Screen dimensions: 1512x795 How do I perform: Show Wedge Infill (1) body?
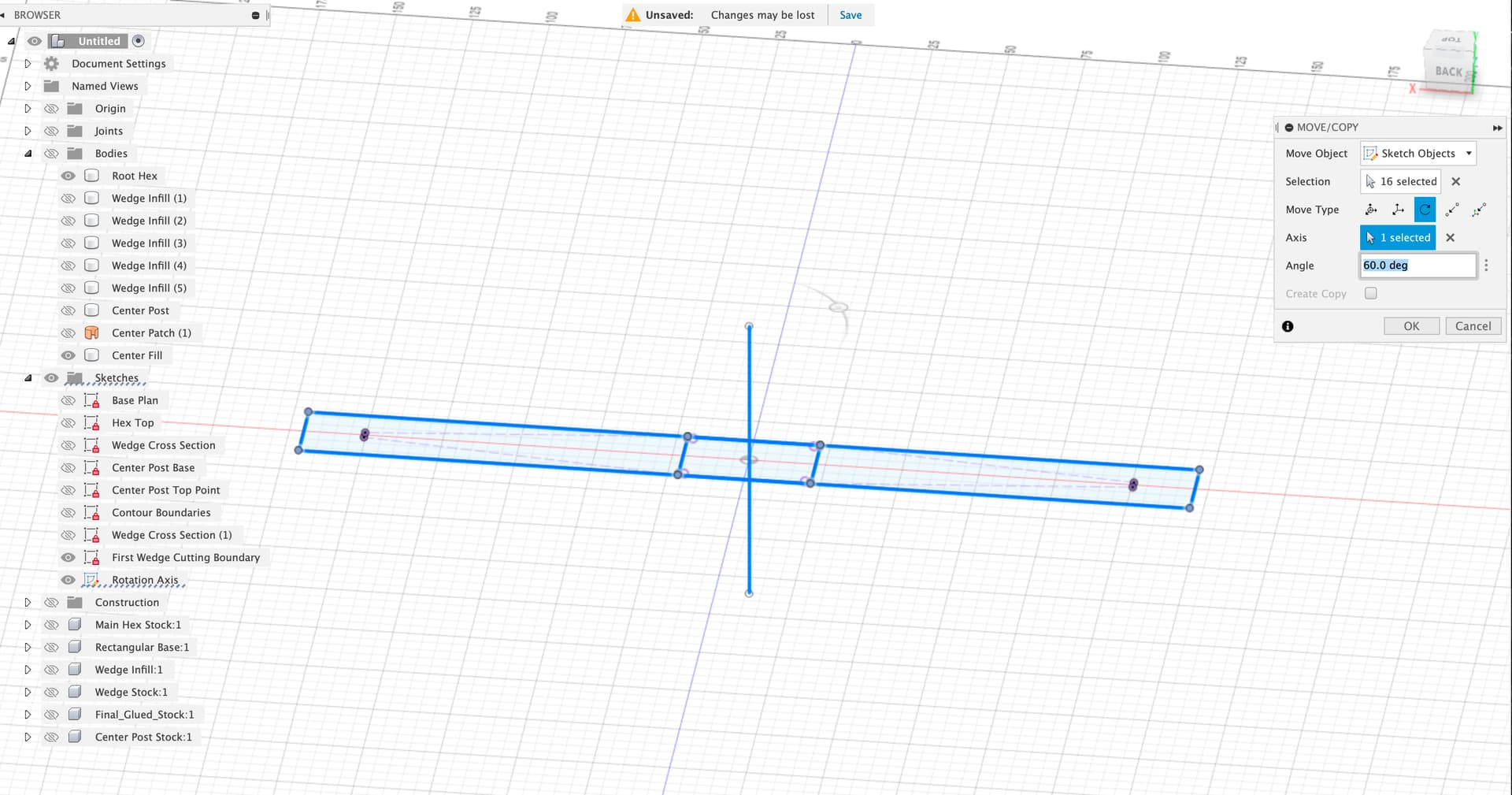pyautogui.click(x=69, y=199)
